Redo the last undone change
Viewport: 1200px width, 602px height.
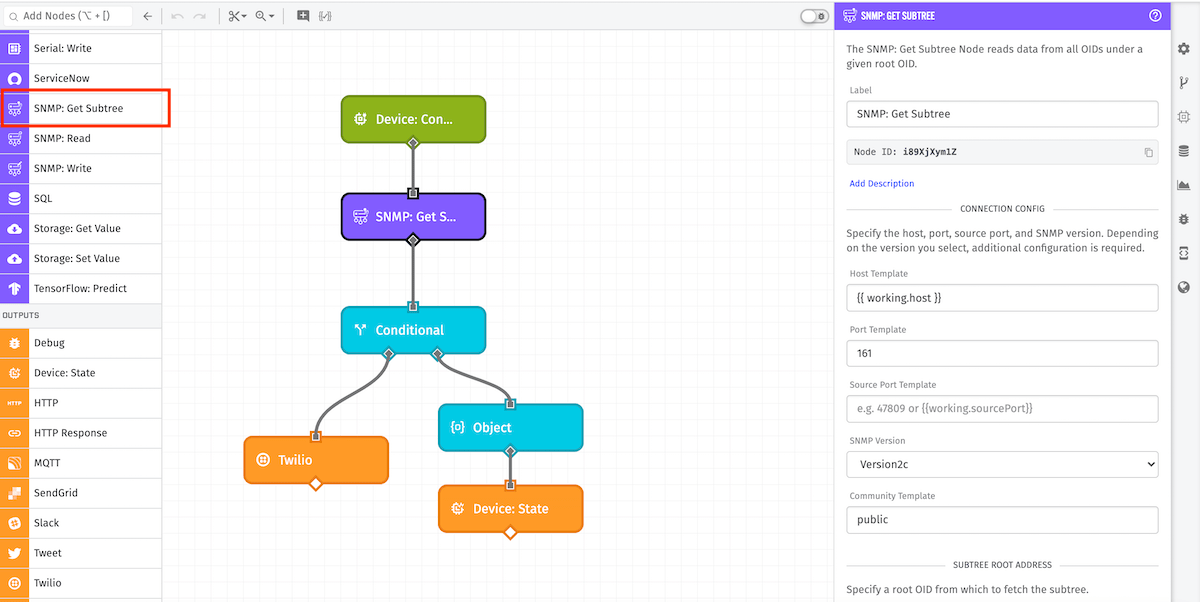point(200,16)
